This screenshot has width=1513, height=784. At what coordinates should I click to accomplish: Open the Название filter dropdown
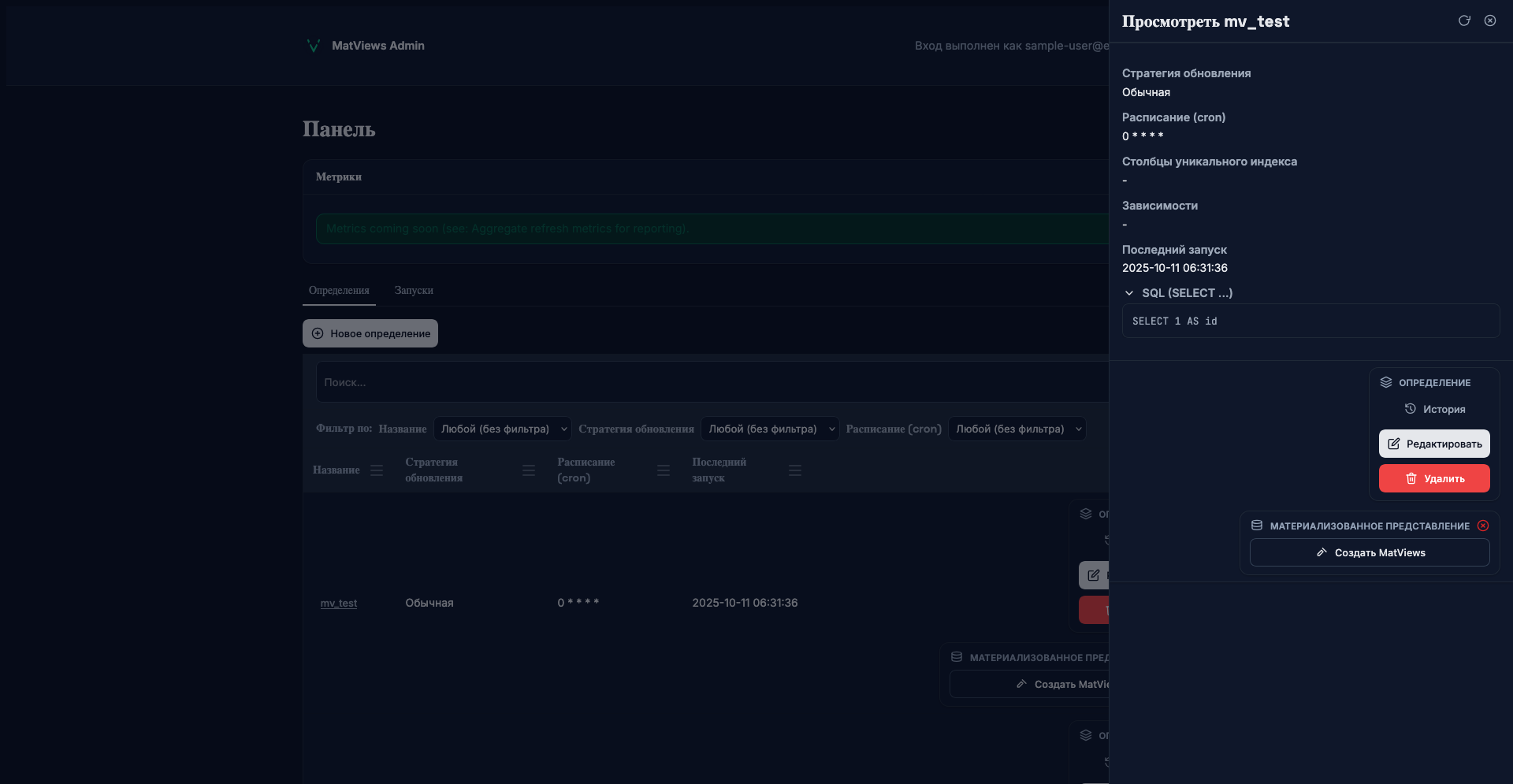[x=502, y=429]
